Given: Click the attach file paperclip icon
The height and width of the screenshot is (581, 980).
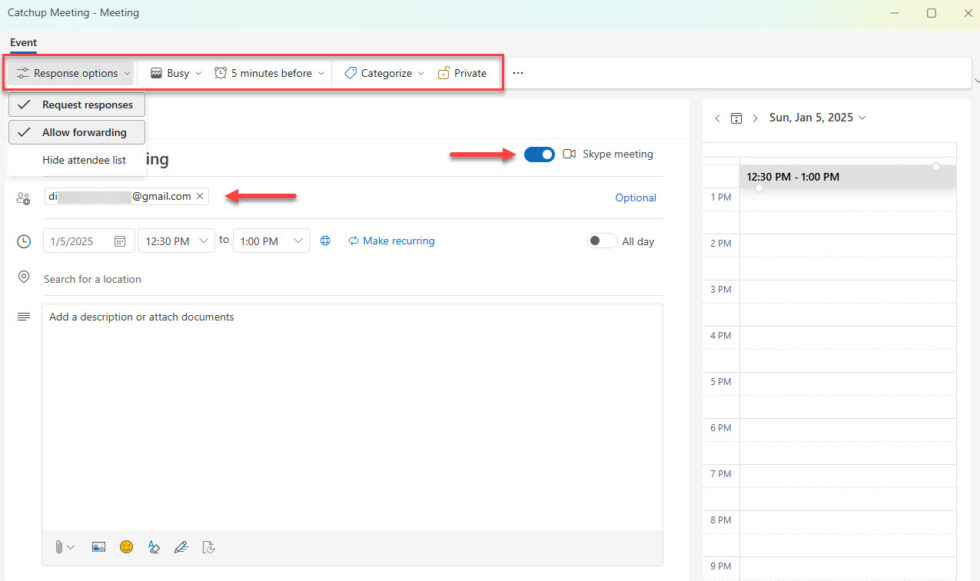Looking at the screenshot, I should [x=58, y=547].
